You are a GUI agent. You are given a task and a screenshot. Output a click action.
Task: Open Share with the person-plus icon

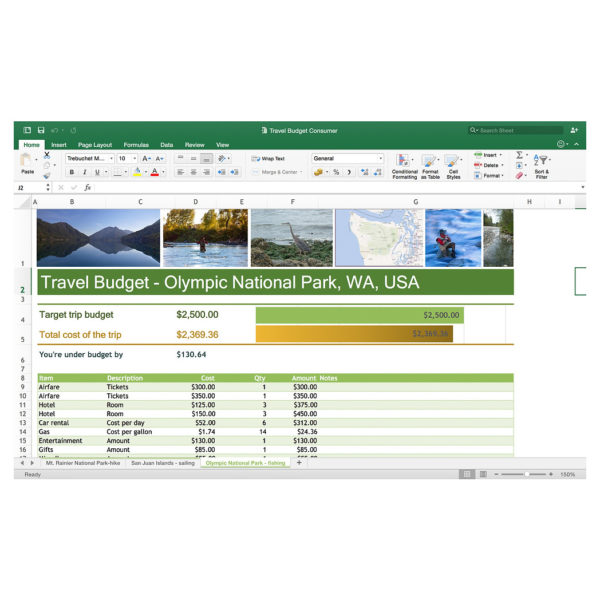pyautogui.click(x=574, y=130)
